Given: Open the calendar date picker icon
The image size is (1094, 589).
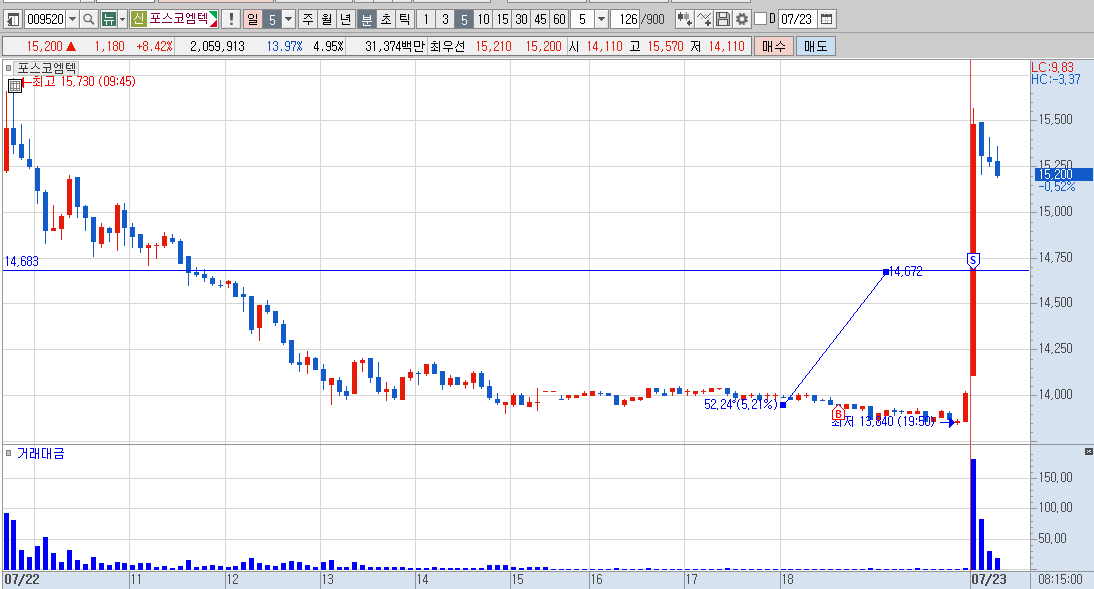Looking at the screenshot, I should tap(826, 19).
